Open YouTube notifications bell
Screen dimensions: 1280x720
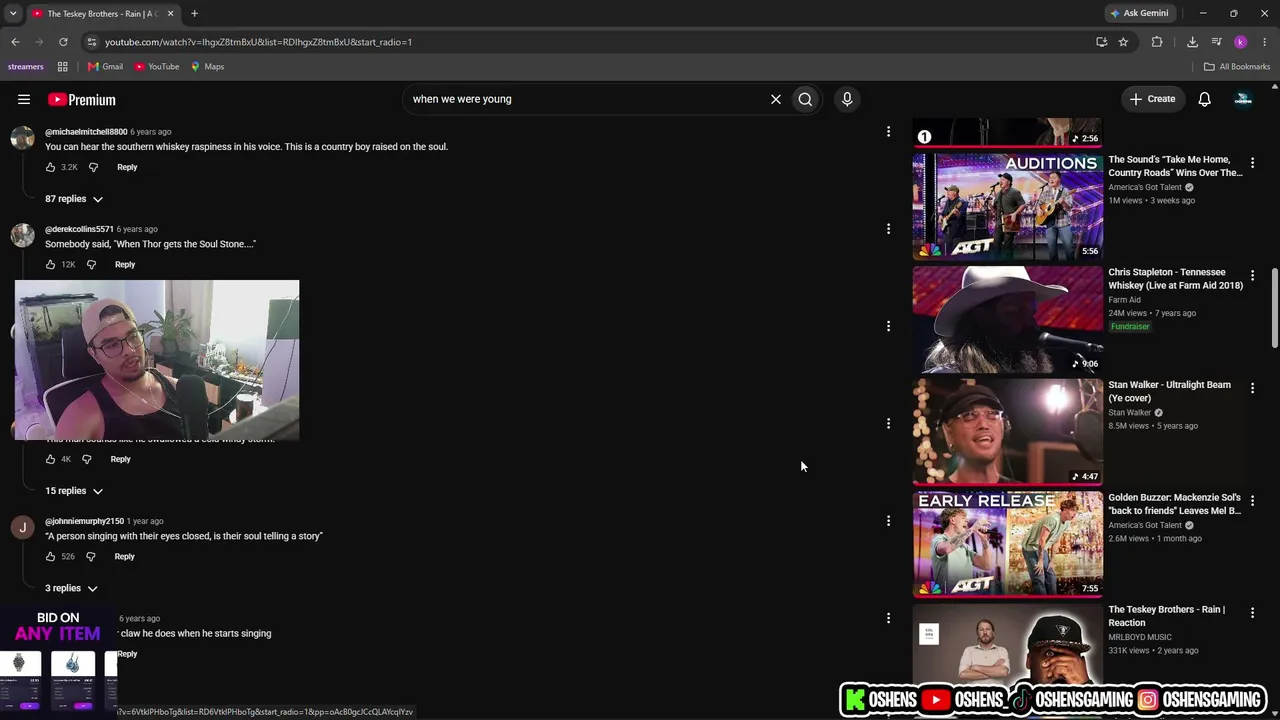[x=1205, y=99]
